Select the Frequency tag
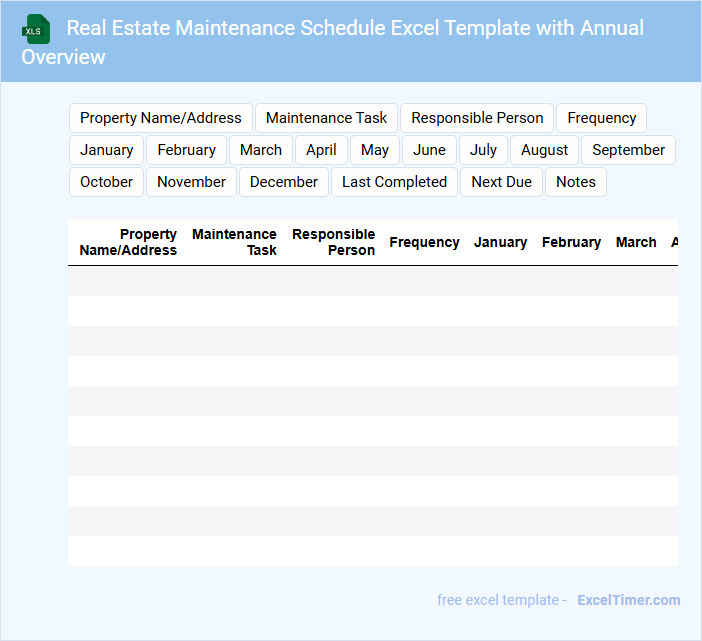 pyautogui.click(x=601, y=118)
